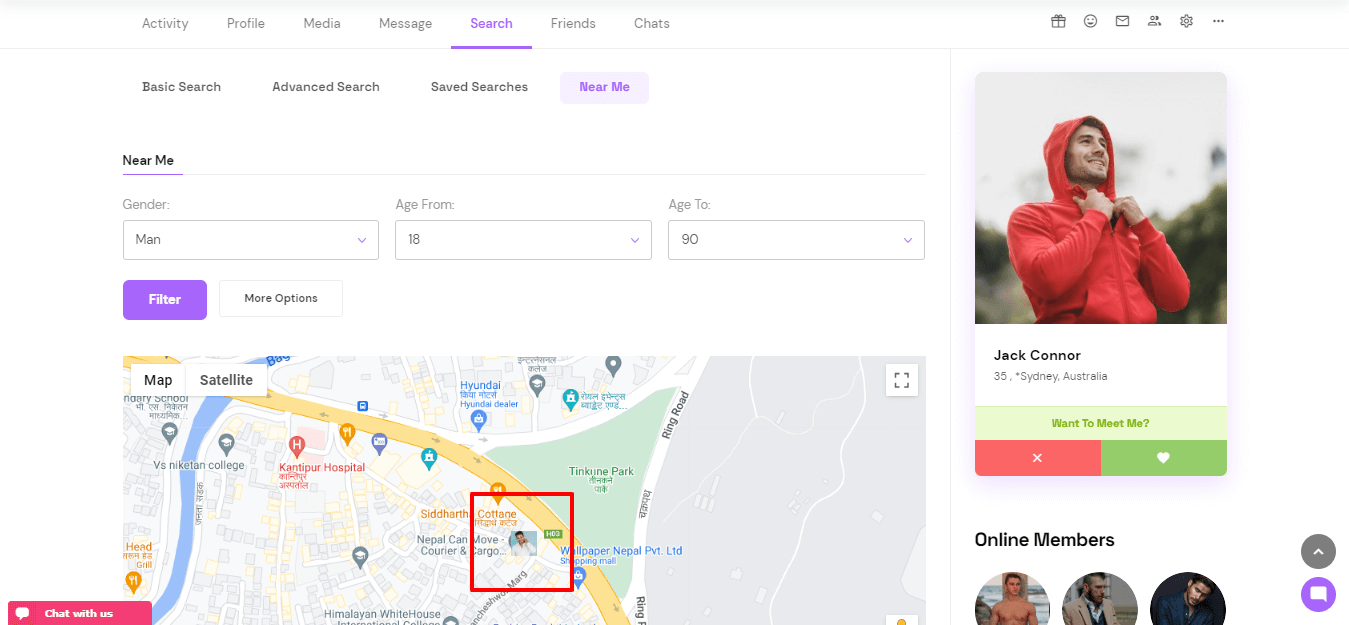The height and width of the screenshot is (625, 1349).
Task: Open the settings gear icon
Action: 1186,21
